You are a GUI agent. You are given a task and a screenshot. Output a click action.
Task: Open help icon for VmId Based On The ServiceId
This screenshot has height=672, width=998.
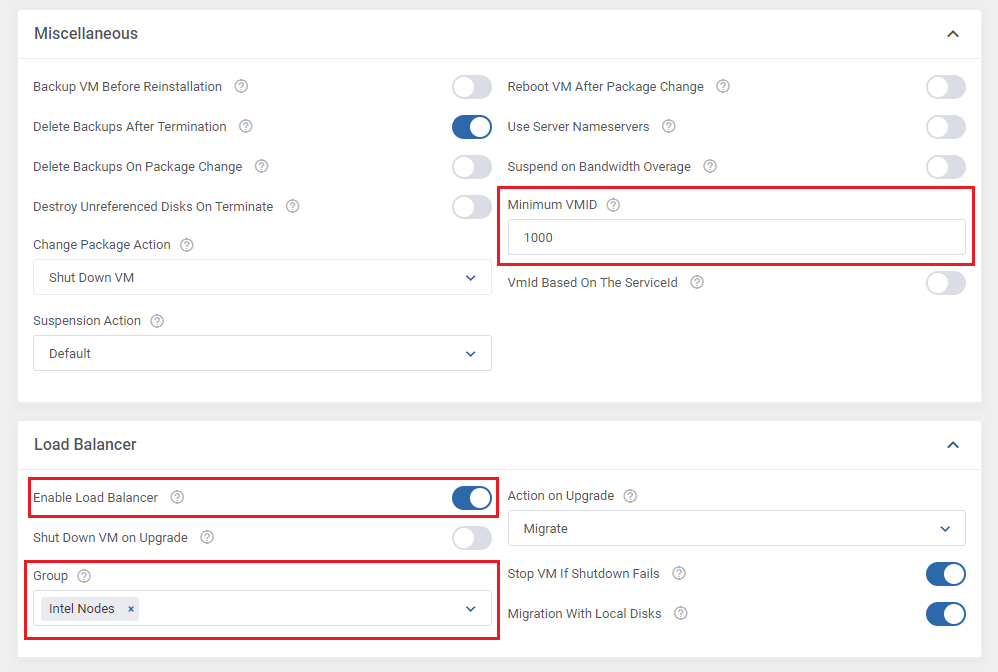(x=697, y=282)
